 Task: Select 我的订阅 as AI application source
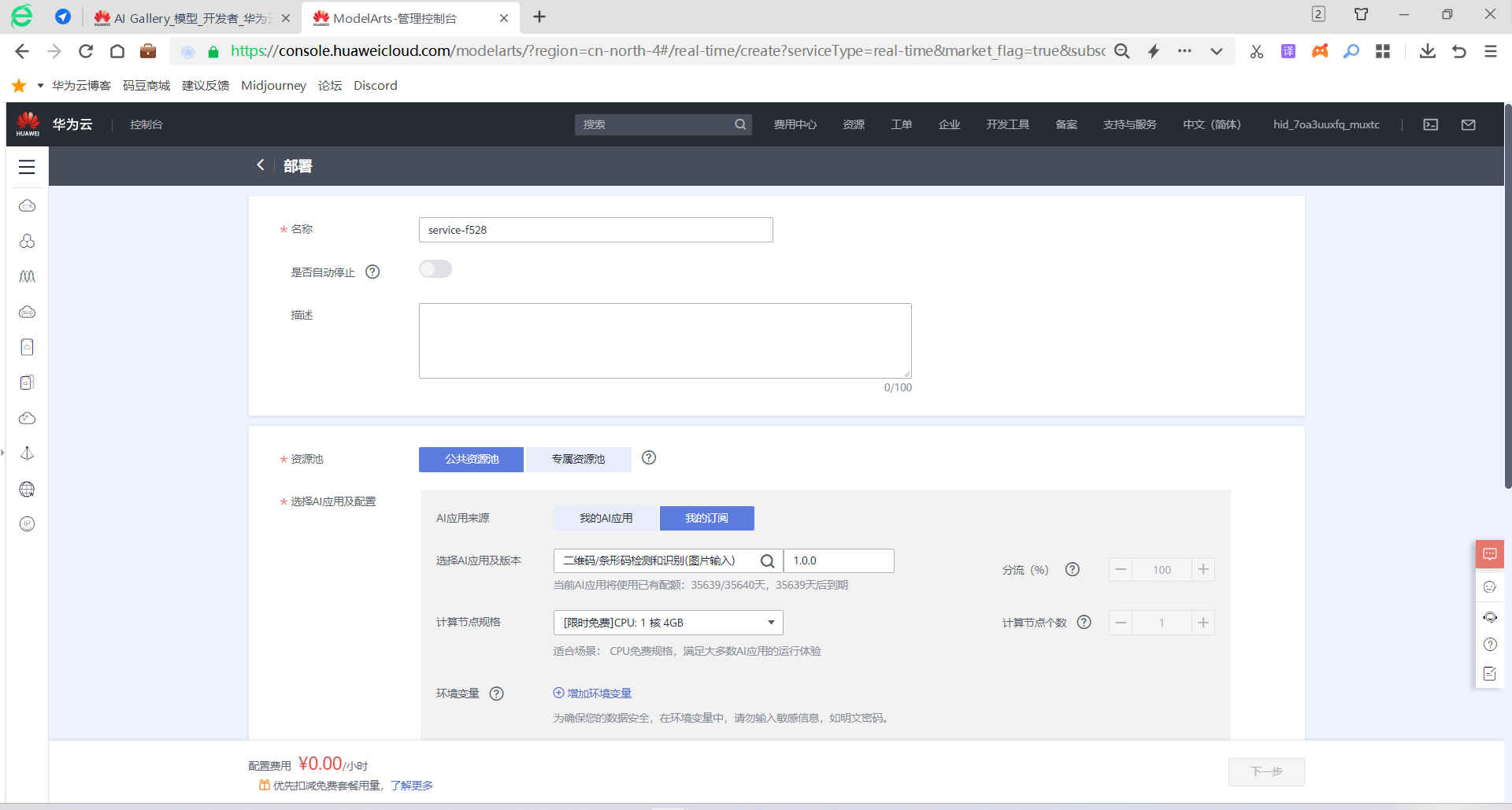(706, 519)
